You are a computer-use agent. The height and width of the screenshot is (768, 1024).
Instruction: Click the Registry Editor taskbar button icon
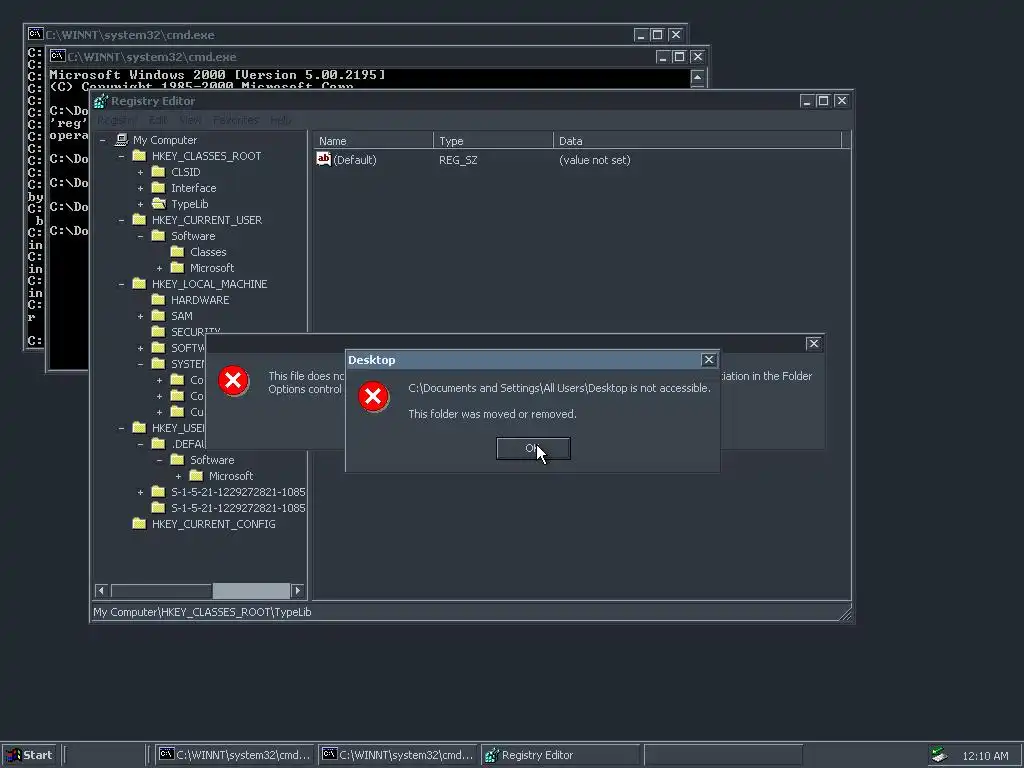[492, 755]
